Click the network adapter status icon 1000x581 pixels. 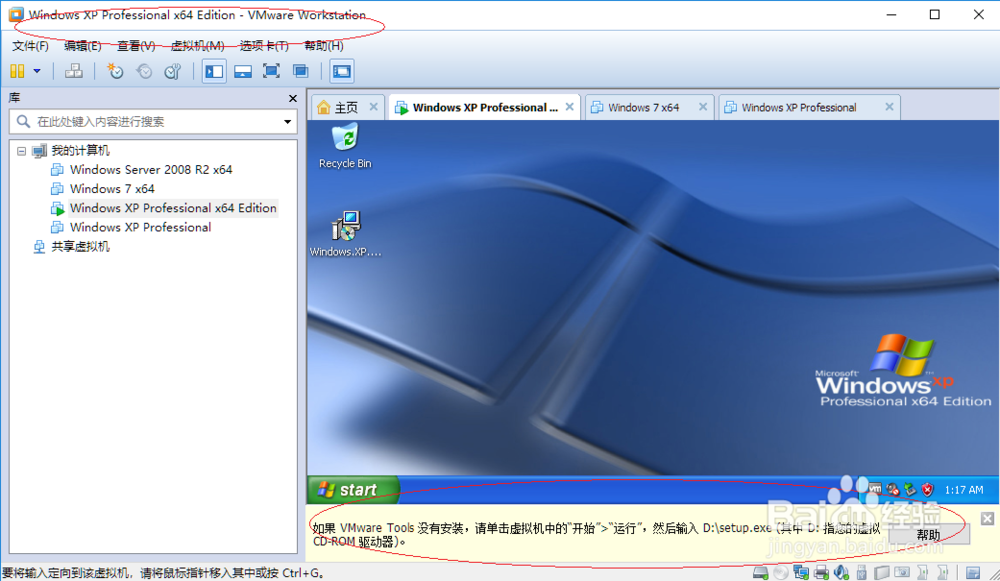click(x=801, y=573)
